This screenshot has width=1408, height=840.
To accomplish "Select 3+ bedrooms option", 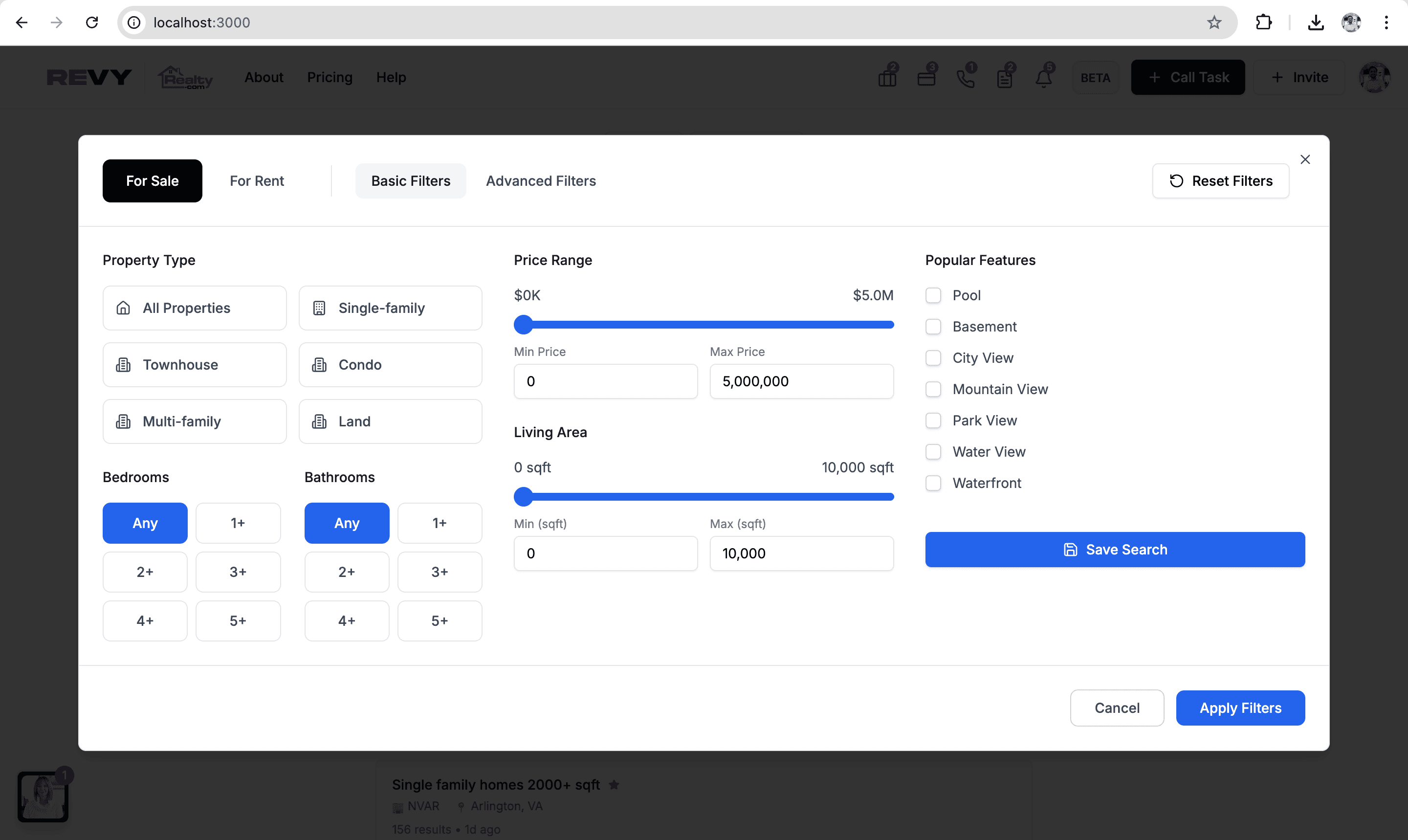I will 238,572.
